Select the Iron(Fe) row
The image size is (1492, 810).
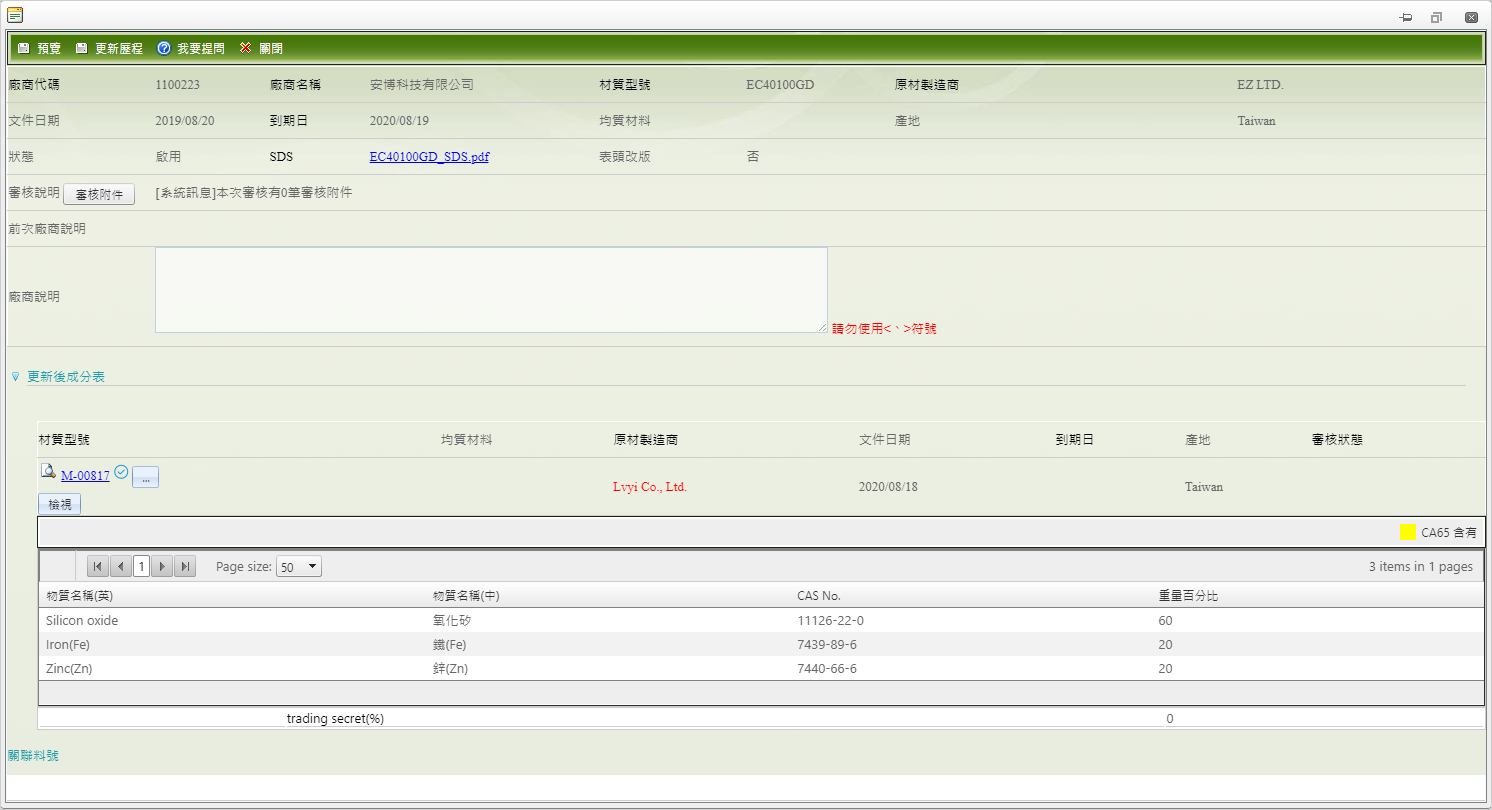761,644
